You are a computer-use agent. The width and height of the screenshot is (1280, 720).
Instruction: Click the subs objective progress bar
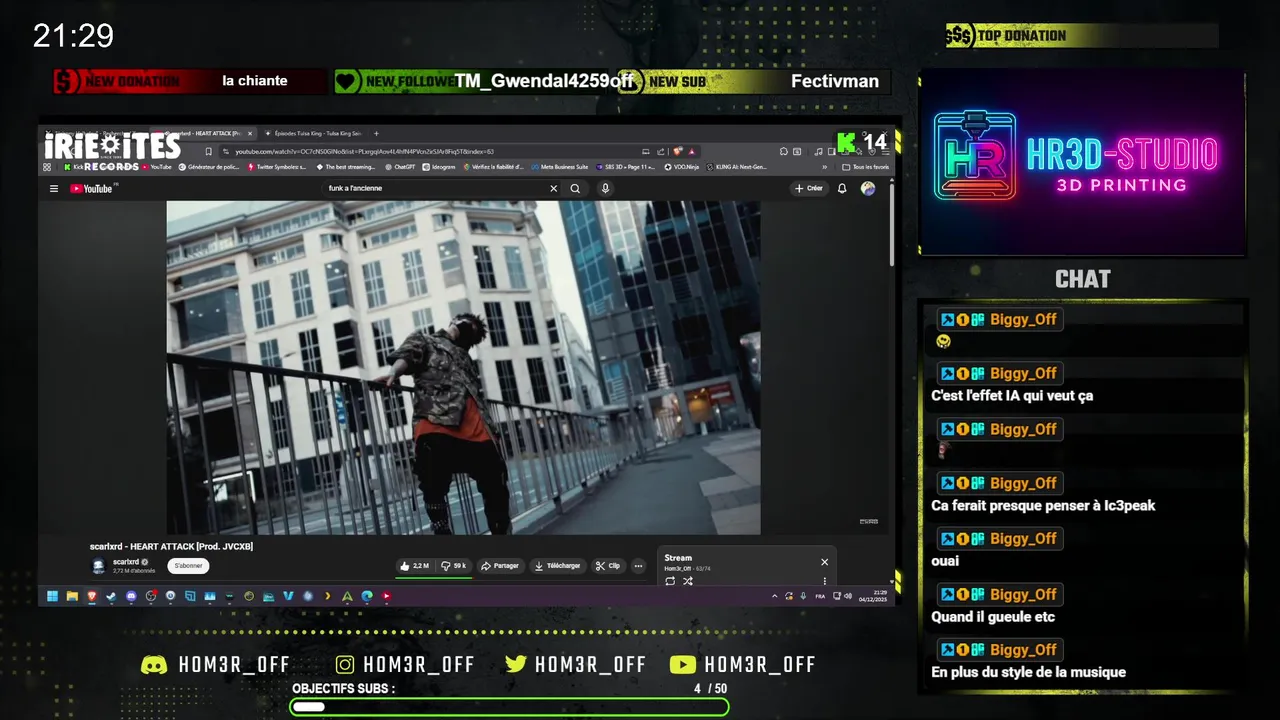coord(509,707)
